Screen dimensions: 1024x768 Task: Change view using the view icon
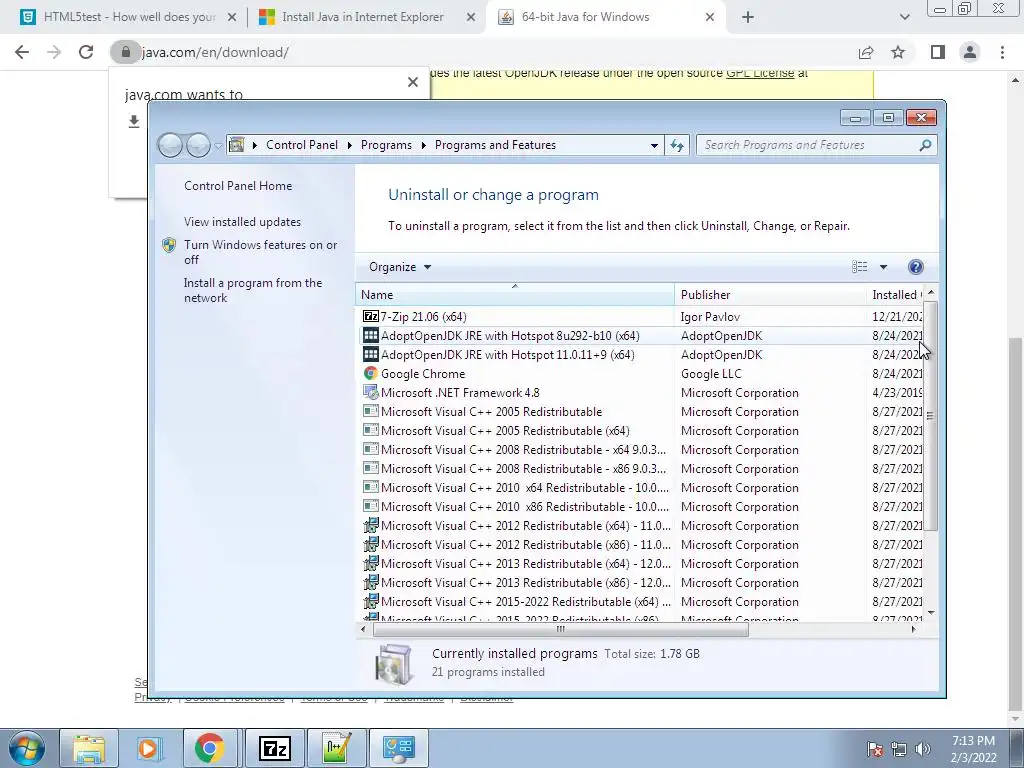tap(860, 266)
